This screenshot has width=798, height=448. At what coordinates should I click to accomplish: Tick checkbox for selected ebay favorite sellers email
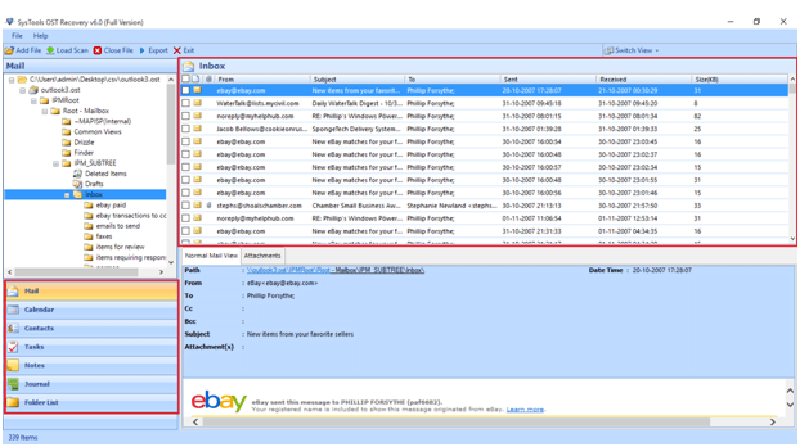point(186,90)
